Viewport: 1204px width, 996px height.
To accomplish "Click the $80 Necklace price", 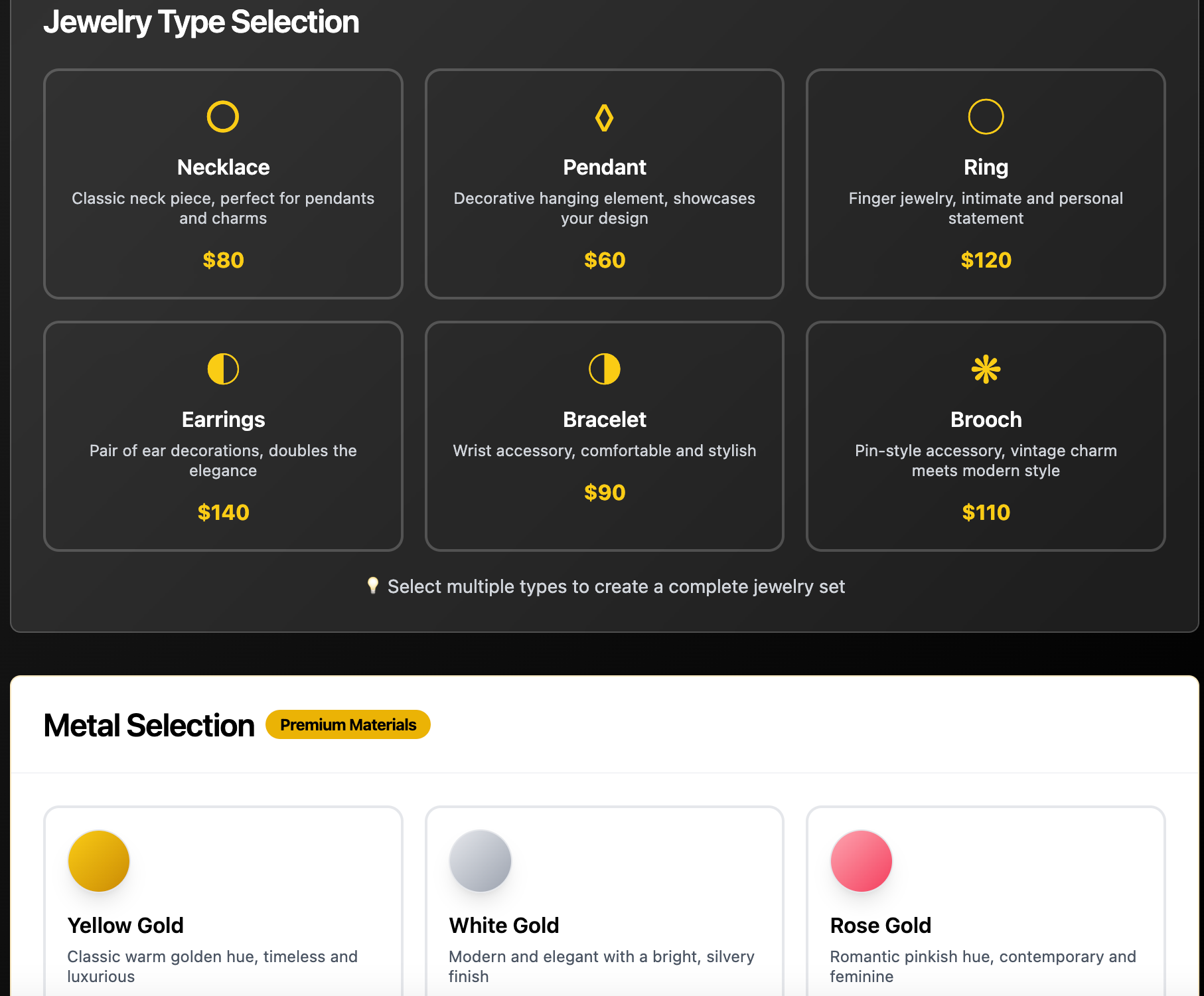I will (x=223, y=260).
